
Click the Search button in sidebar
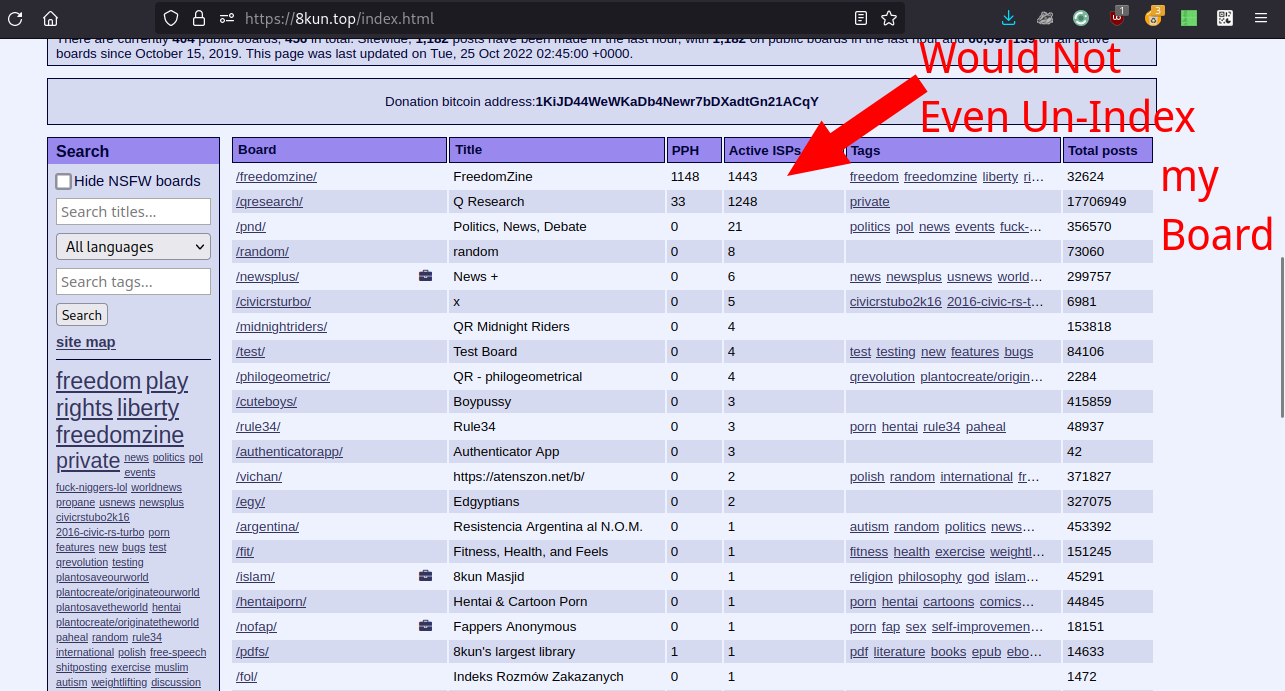coord(82,315)
